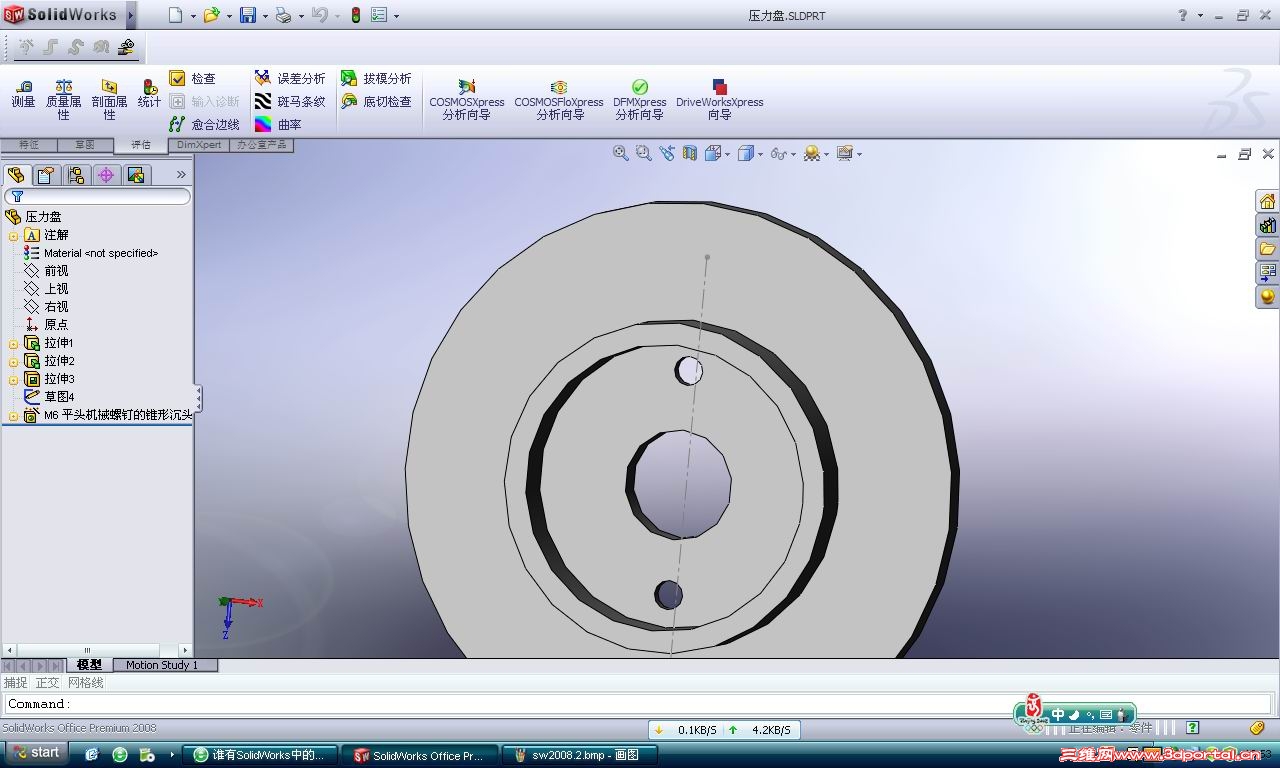Select the 模型 (Model) tab
The image size is (1280, 768).
(89, 665)
